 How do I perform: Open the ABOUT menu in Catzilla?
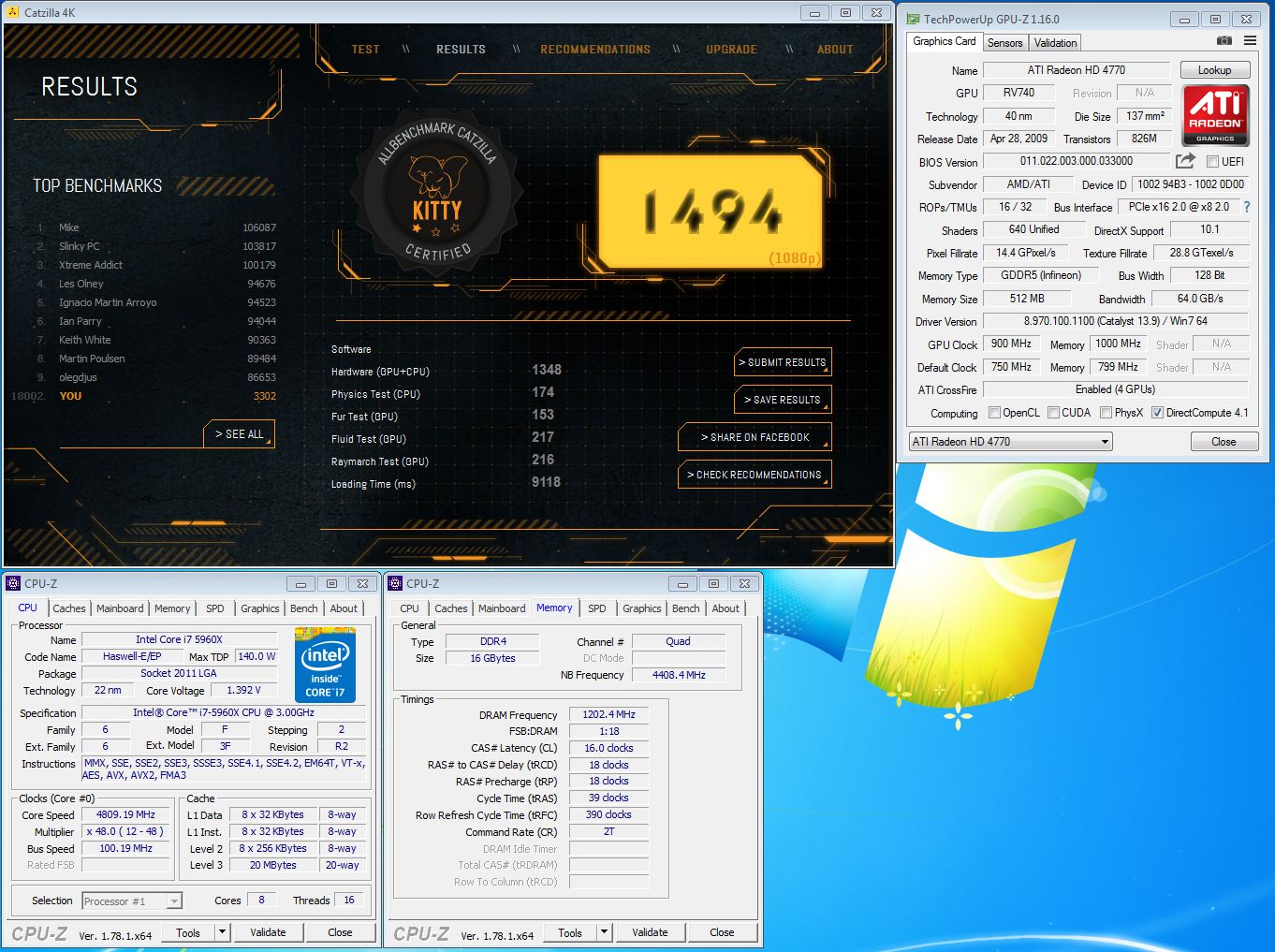click(835, 50)
